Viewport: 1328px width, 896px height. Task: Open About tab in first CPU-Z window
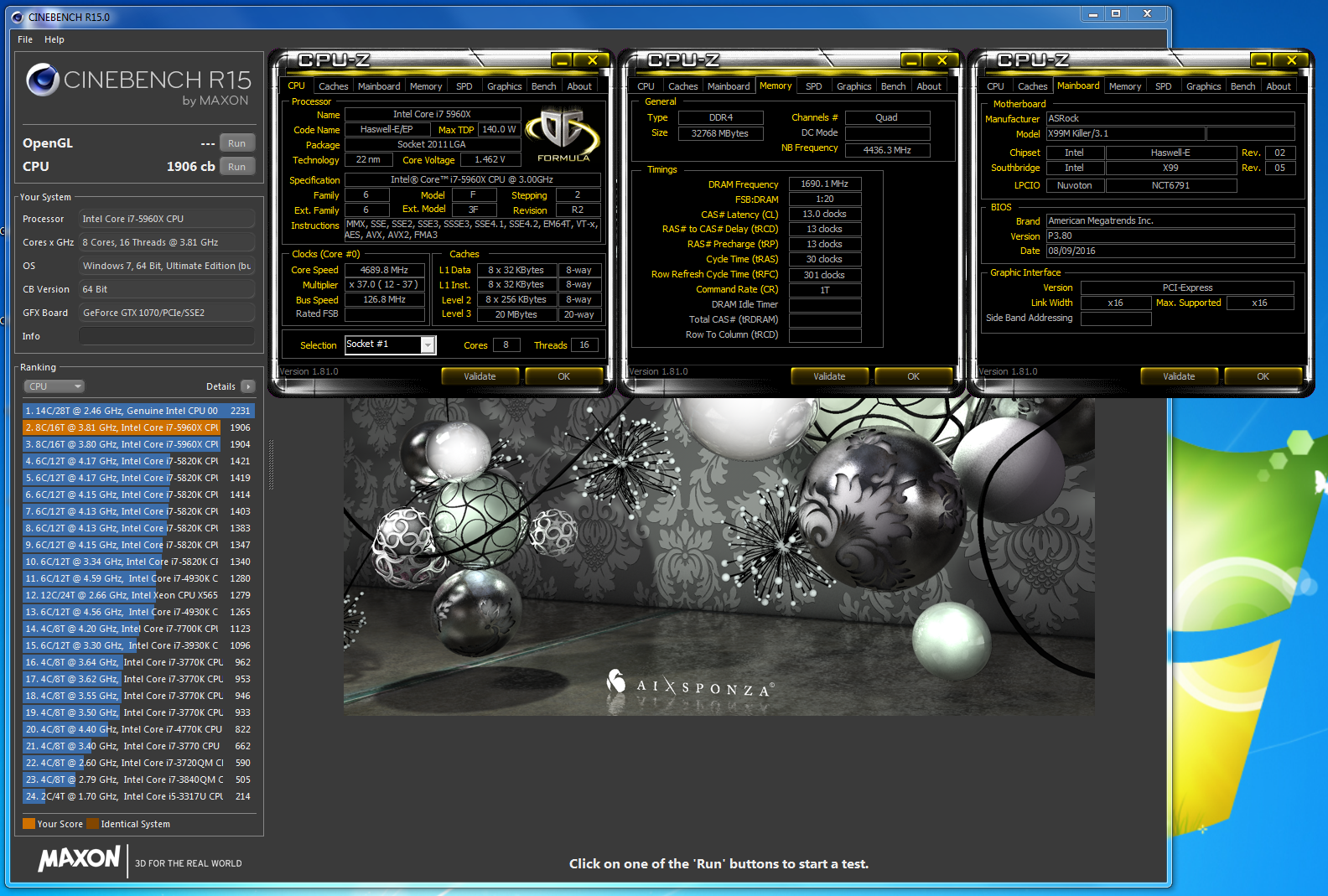click(579, 86)
